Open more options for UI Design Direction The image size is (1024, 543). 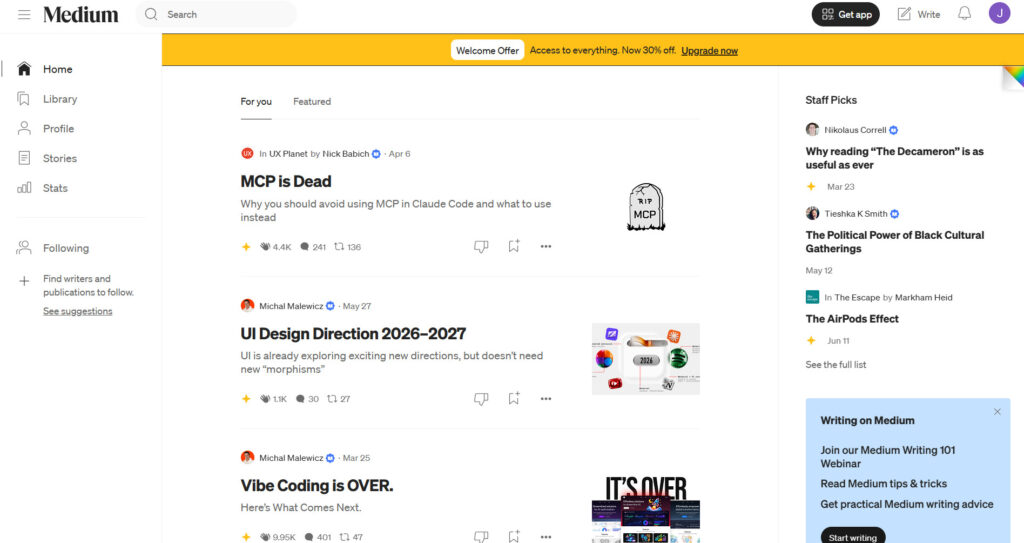pos(546,399)
